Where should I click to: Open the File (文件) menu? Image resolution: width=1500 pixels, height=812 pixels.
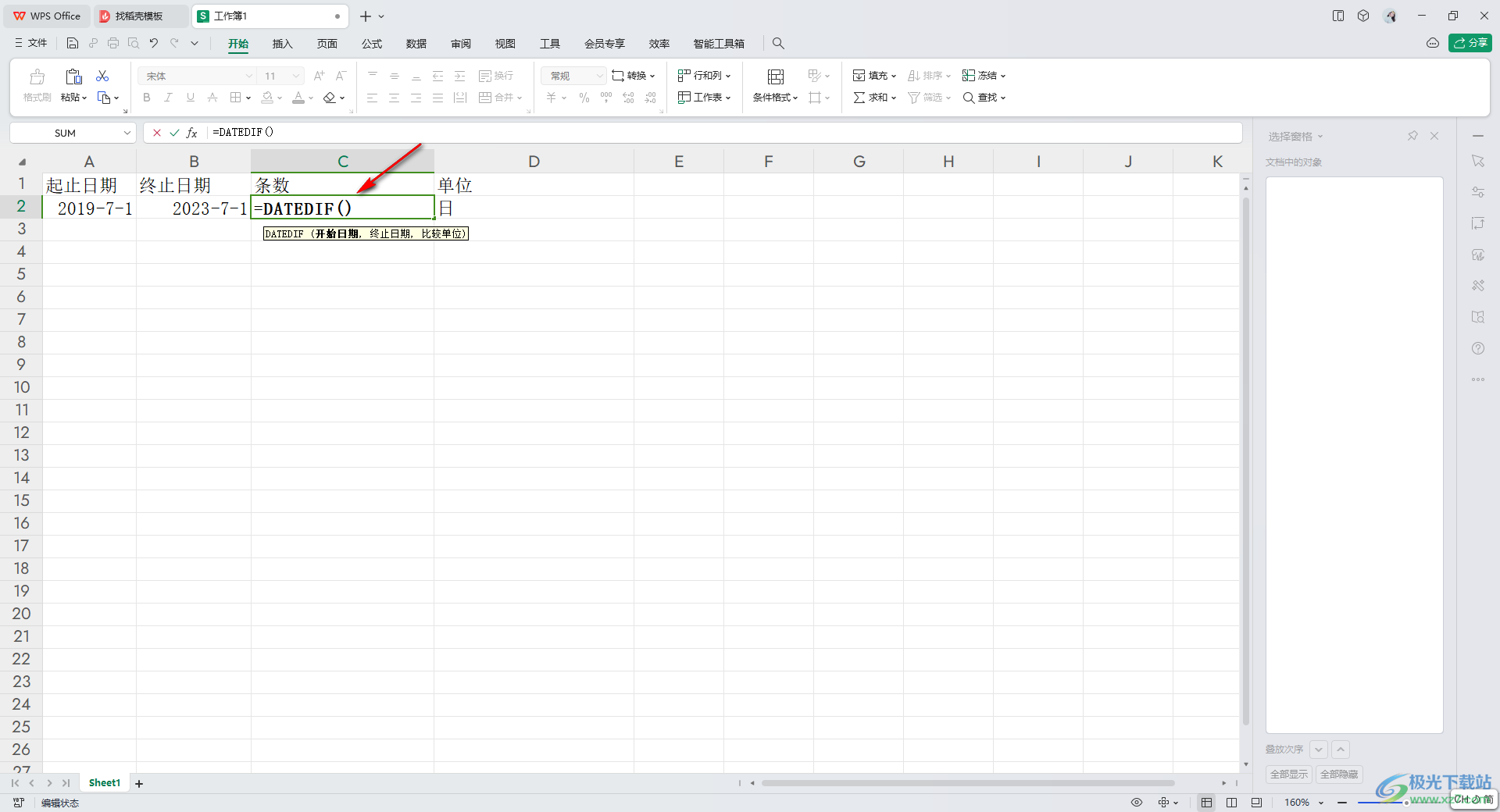pos(31,43)
